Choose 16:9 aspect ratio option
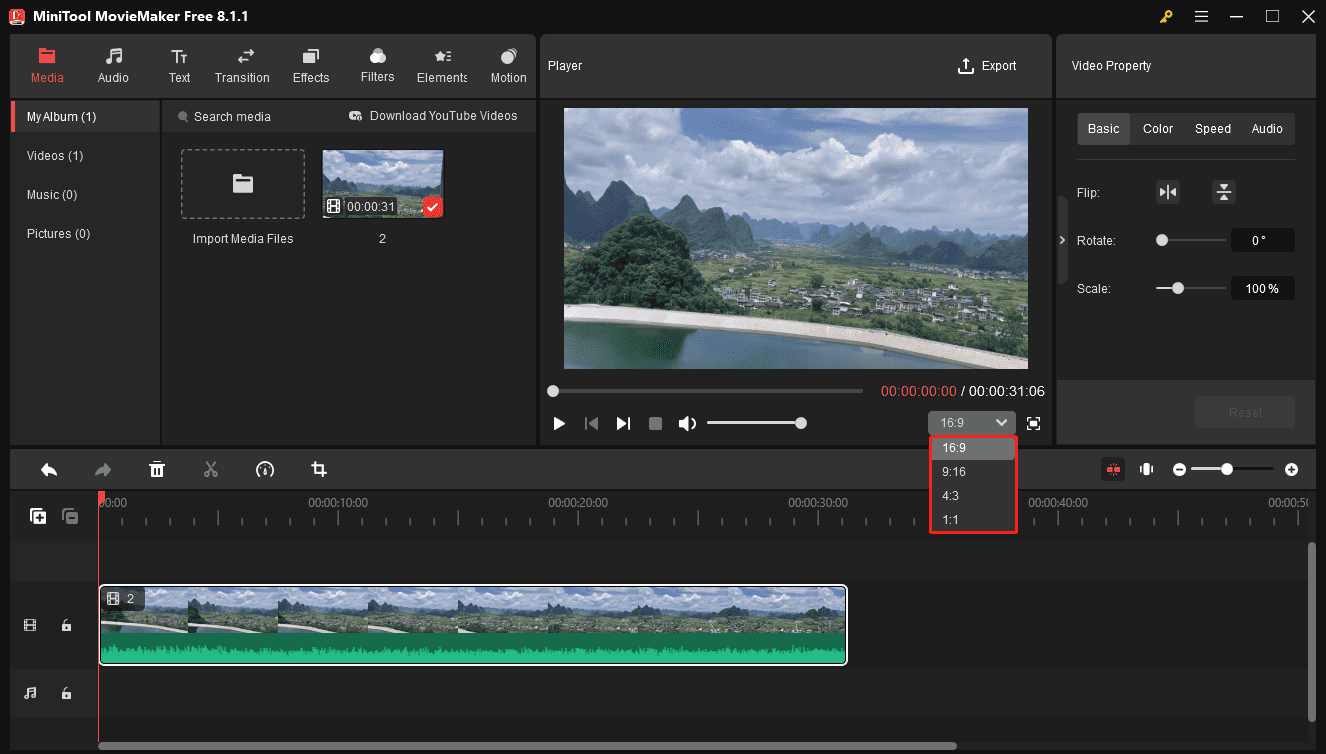The height and width of the screenshot is (754, 1326). 973,448
